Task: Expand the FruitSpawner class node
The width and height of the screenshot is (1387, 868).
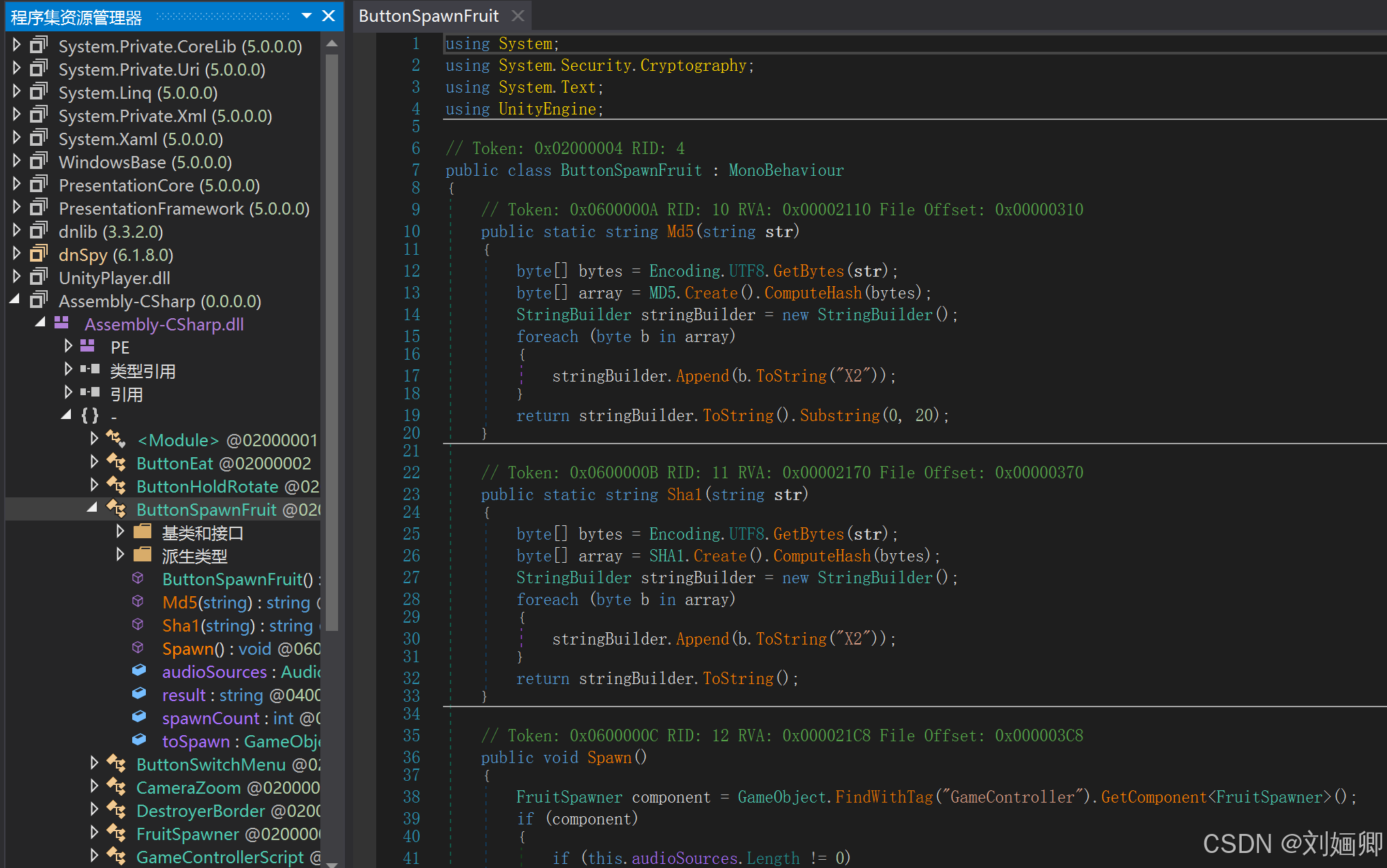Action: click(94, 833)
